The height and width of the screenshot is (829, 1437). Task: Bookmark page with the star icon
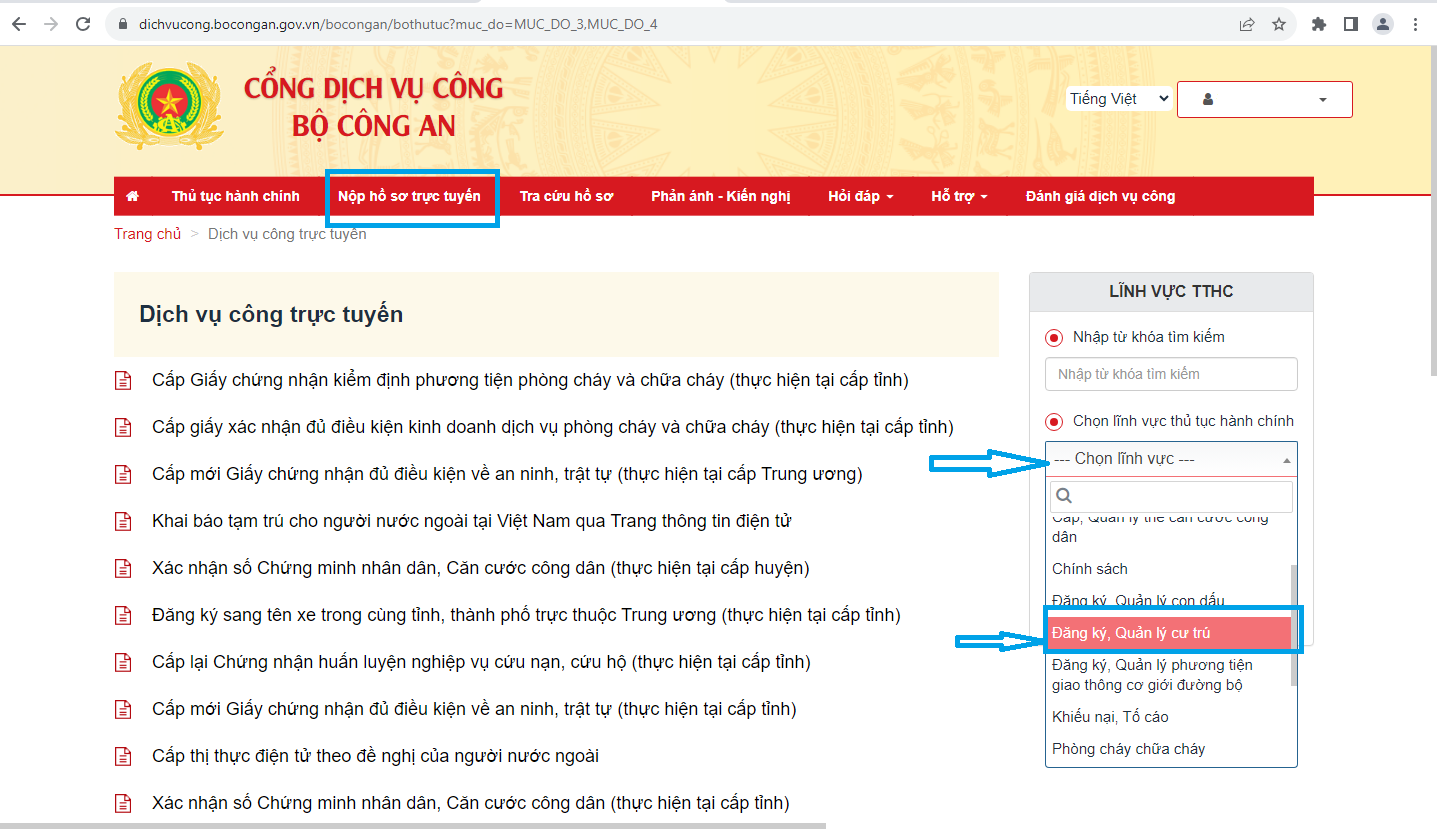1279,24
